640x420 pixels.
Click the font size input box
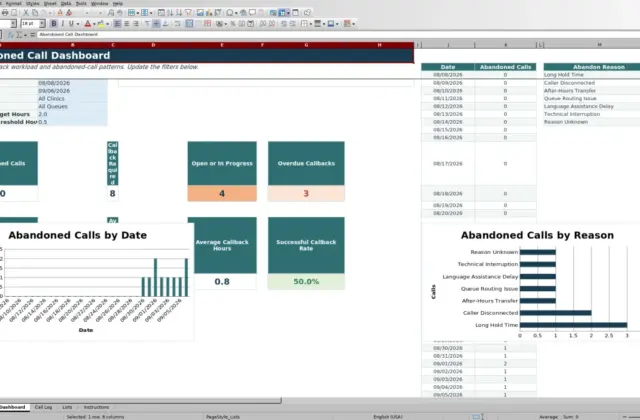coord(30,24)
